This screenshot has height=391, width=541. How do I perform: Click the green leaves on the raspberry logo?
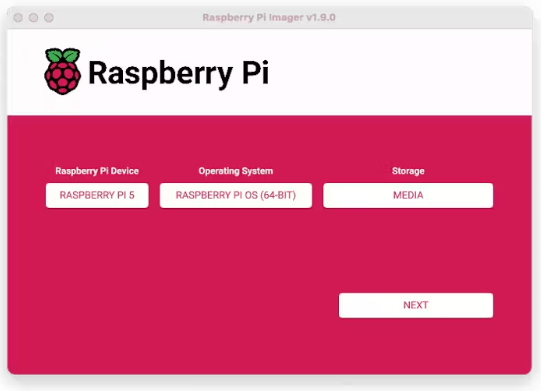(x=63, y=56)
